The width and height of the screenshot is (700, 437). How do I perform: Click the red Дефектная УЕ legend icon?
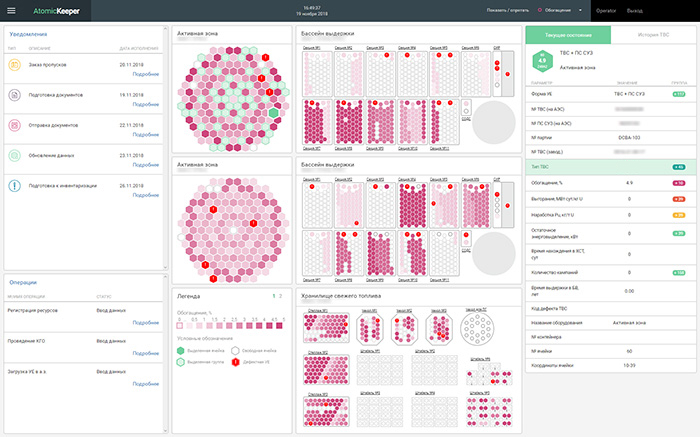(x=236, y=364)
